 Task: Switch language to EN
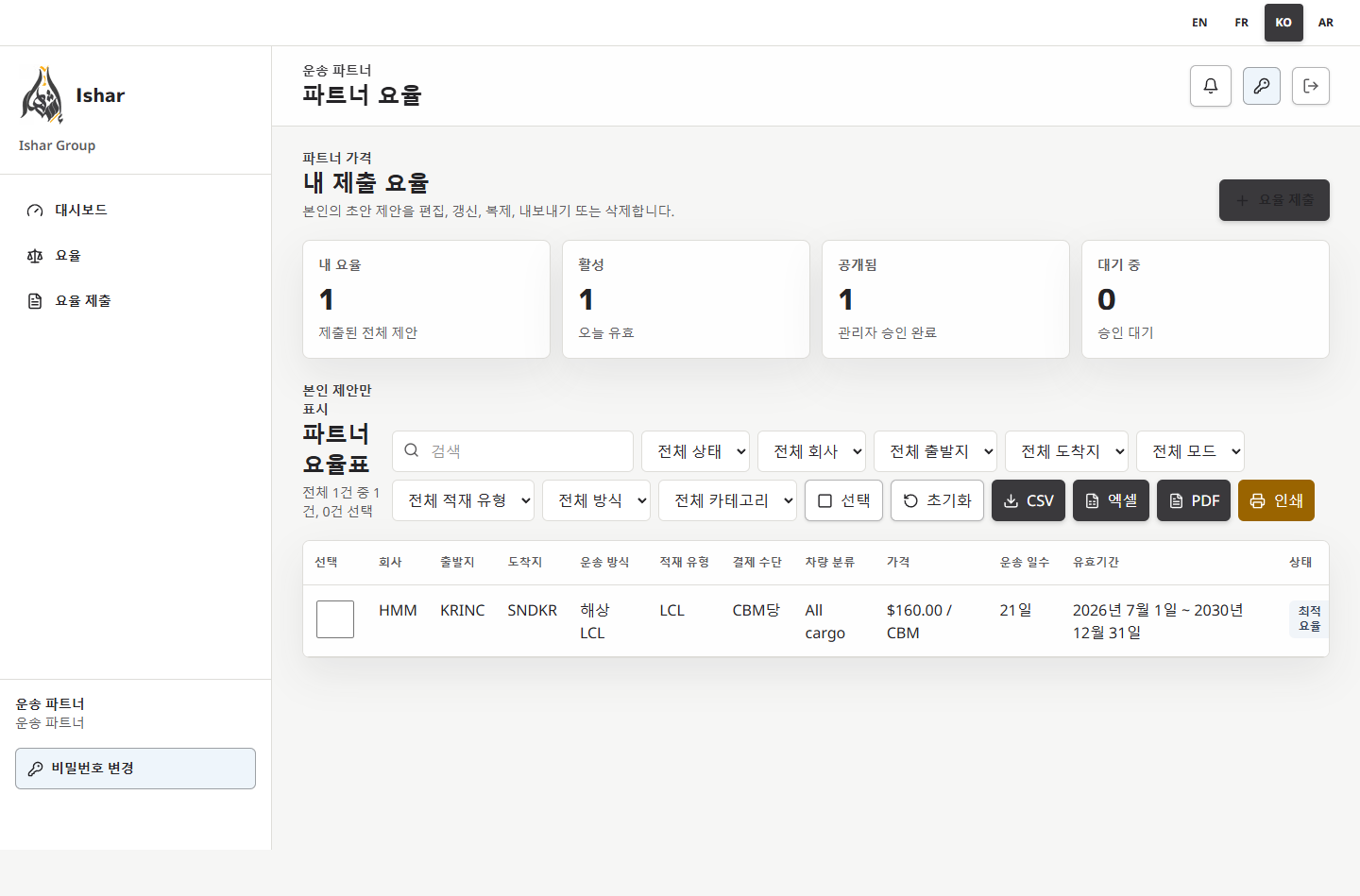[x=1199, y=23]
